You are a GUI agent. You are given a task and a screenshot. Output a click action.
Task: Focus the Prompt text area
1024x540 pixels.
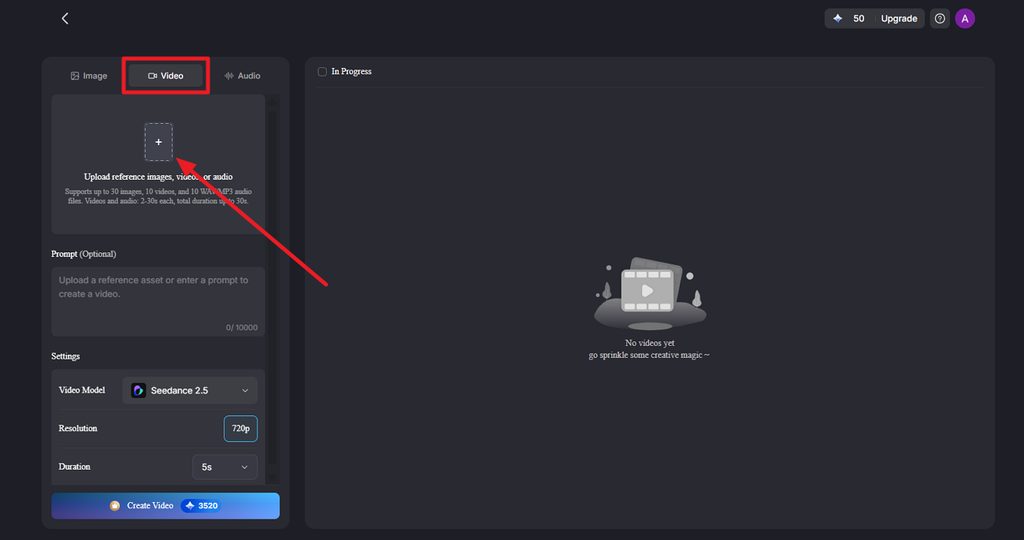coord(158,301)
